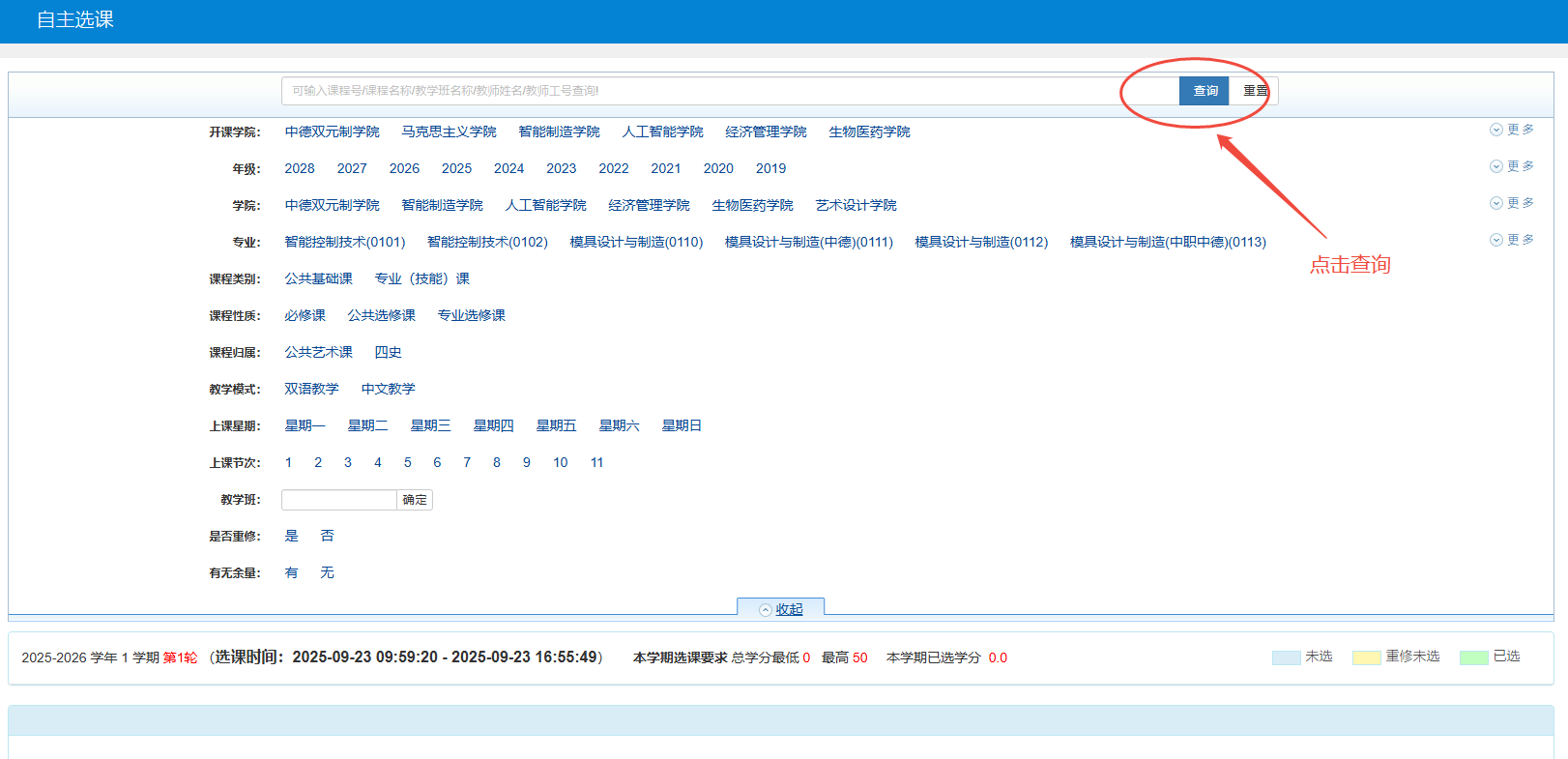Select 无 for 有无余量 filter

click(x=327, y=572)
